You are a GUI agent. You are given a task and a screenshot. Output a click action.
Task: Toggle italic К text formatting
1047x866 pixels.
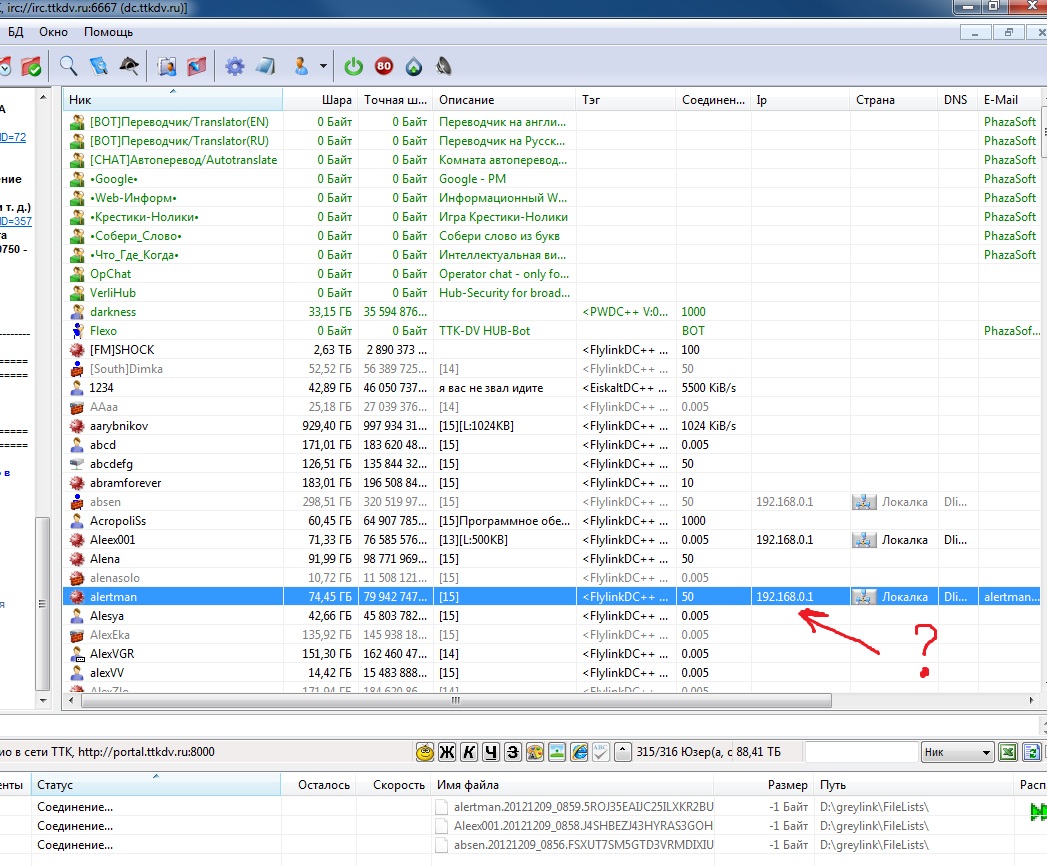pyautogui.click(x=469, y=752)
